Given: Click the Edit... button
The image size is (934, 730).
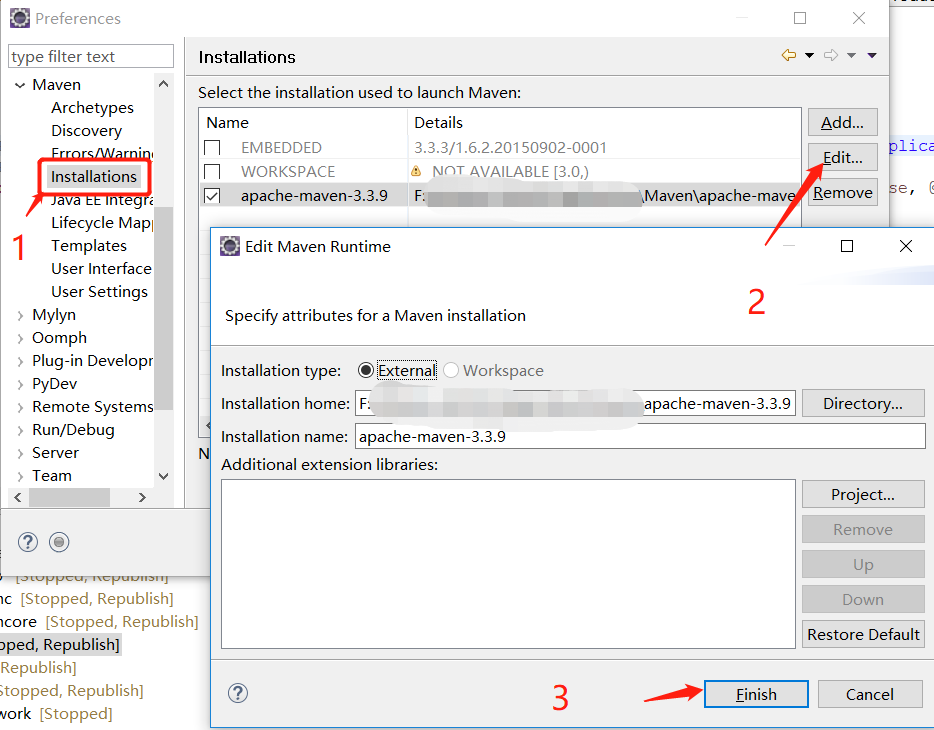Looking at the screenshot, I should [842, 157].
